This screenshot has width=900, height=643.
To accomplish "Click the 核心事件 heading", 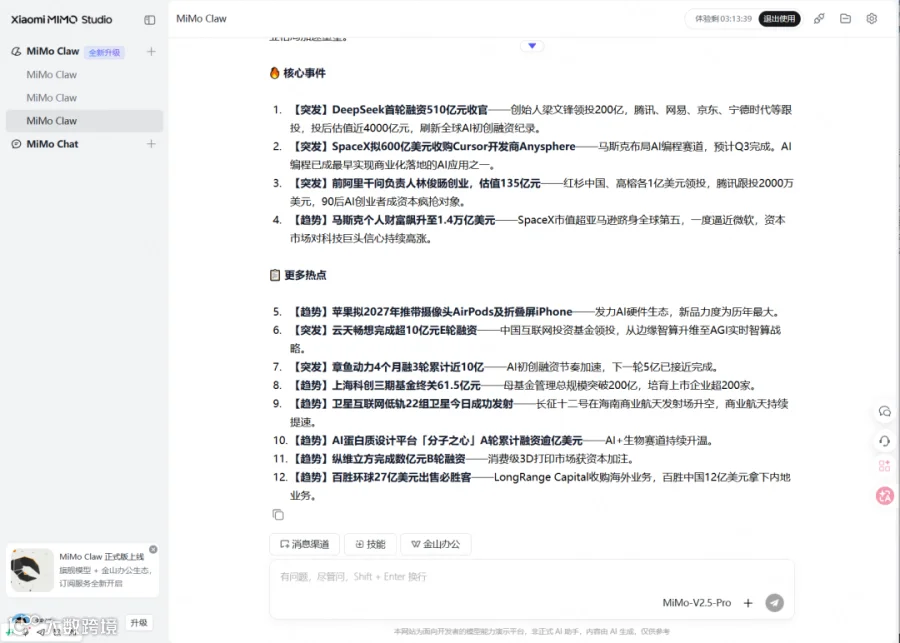I will point(304,73).
